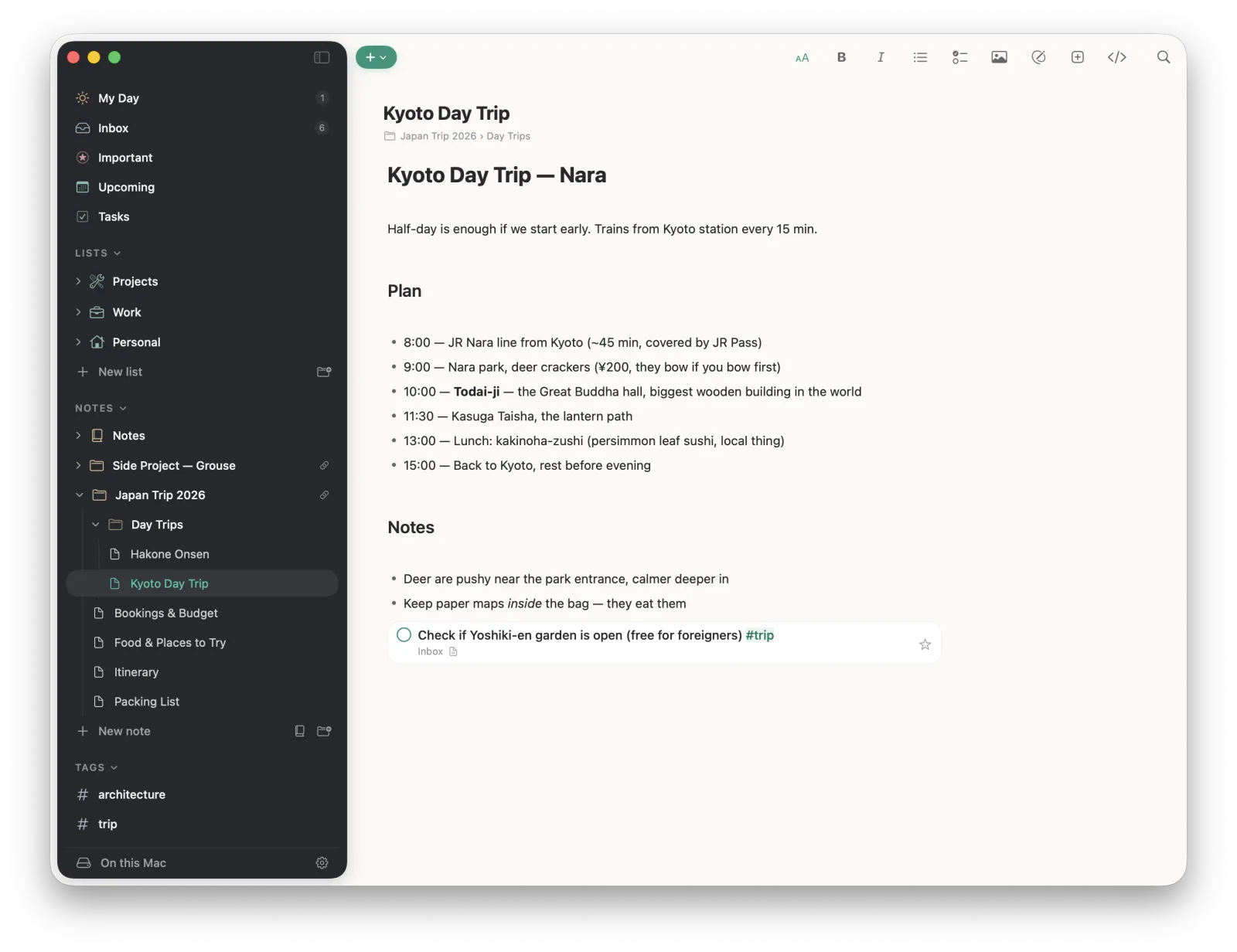Collapse the LISTS section header

(98, 253)
